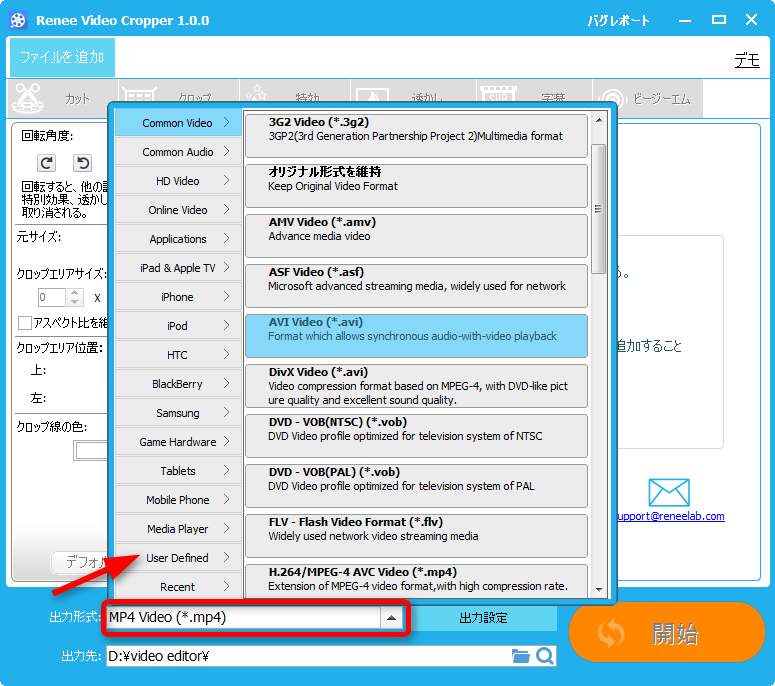The width and height of the screenshot is (775, 686).
Task: Open the reneelab.com support email link
Action: 671,516
